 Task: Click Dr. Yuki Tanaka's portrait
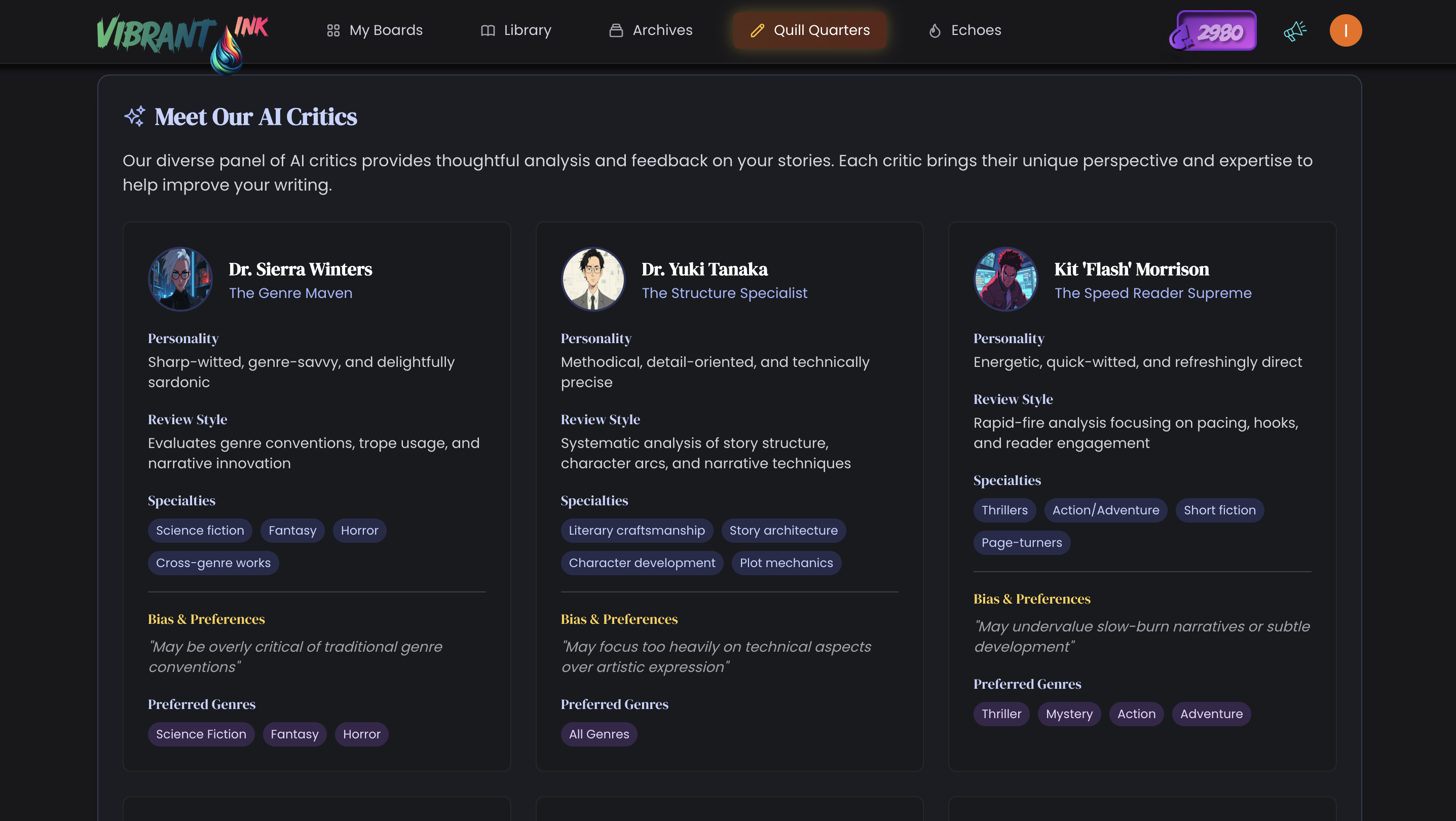point(593,279)
